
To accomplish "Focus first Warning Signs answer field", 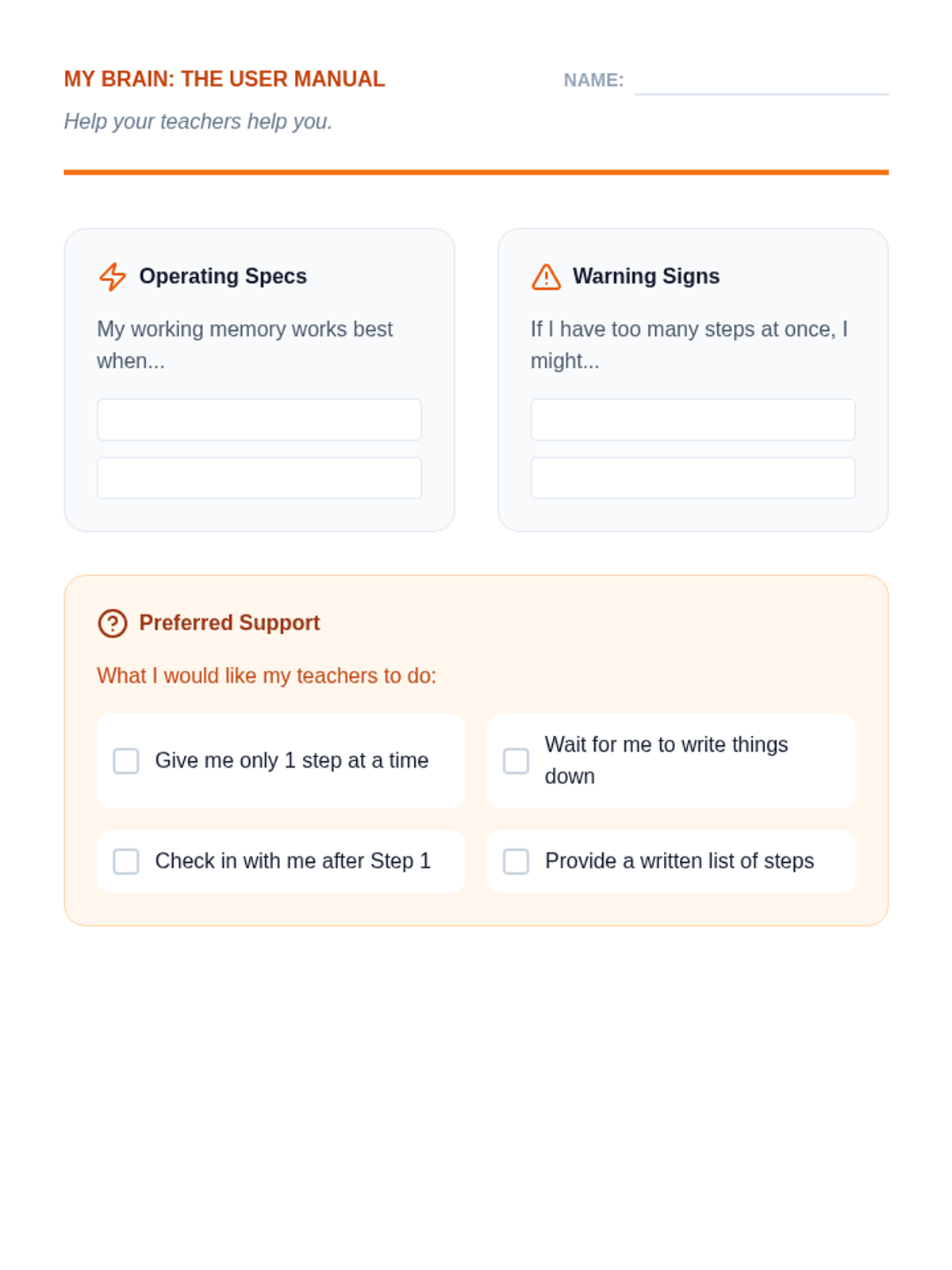I will (x=693, y=420).
